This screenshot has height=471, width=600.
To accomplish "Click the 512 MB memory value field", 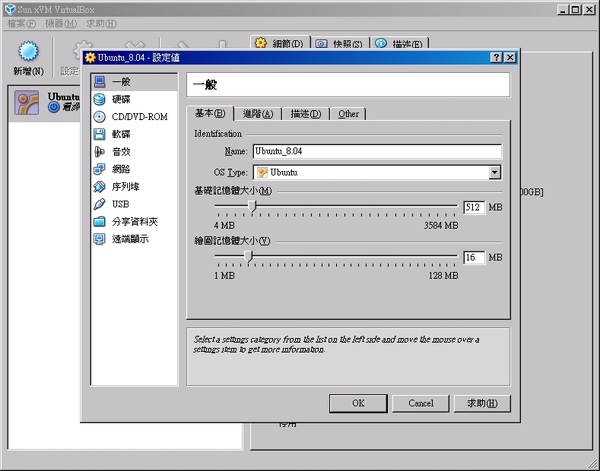I will 474,207.
